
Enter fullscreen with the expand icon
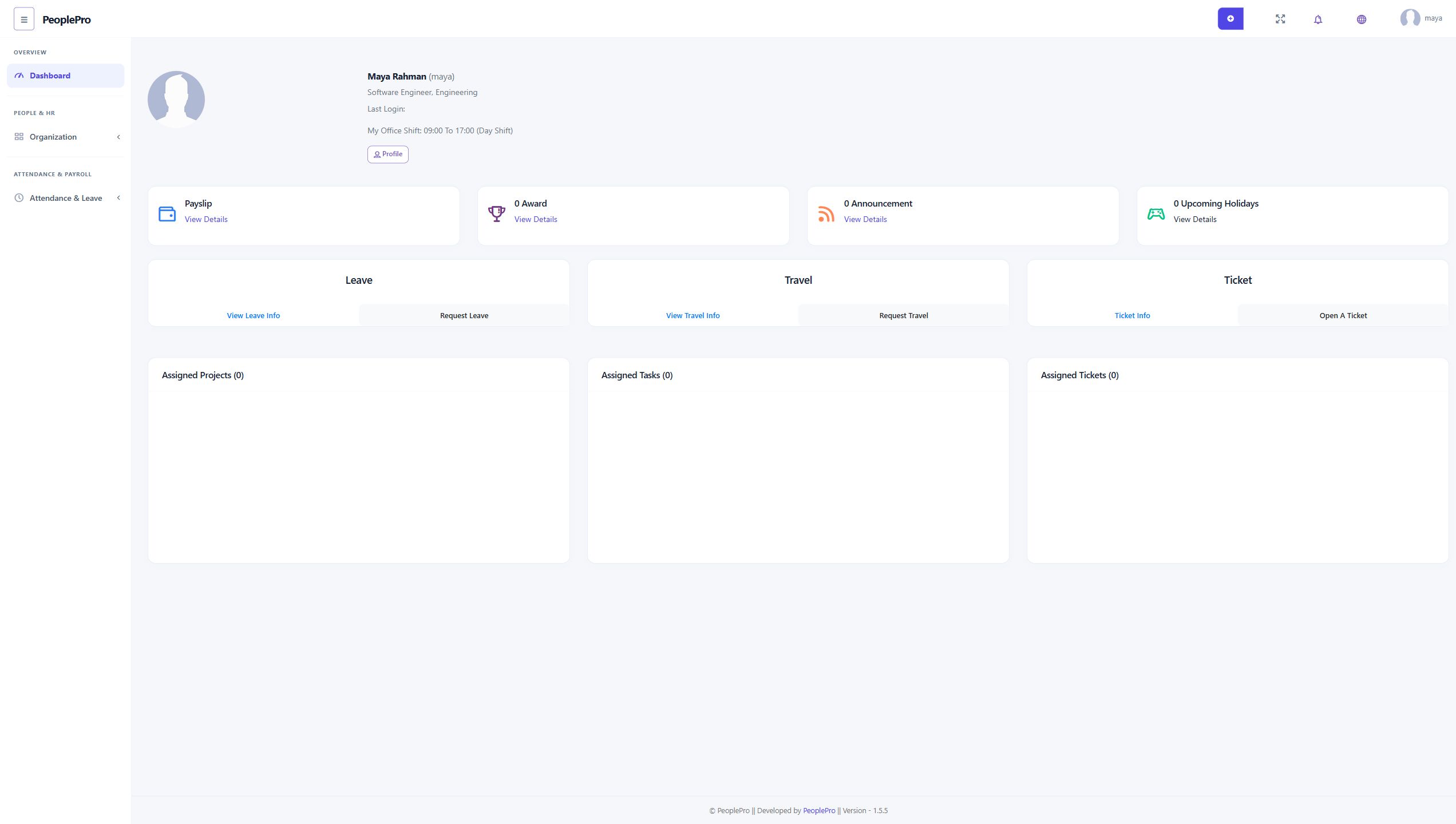(1280, 19)
